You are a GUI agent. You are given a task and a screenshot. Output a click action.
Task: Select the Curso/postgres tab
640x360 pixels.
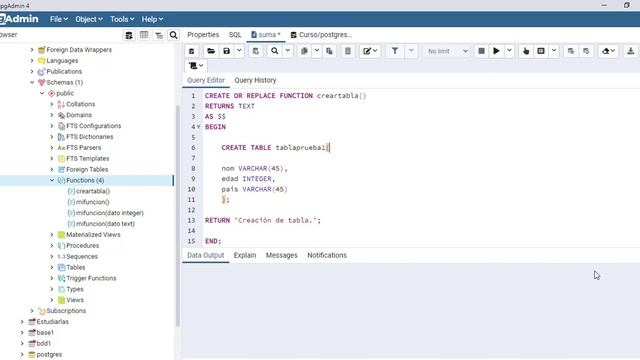point(321,35)
